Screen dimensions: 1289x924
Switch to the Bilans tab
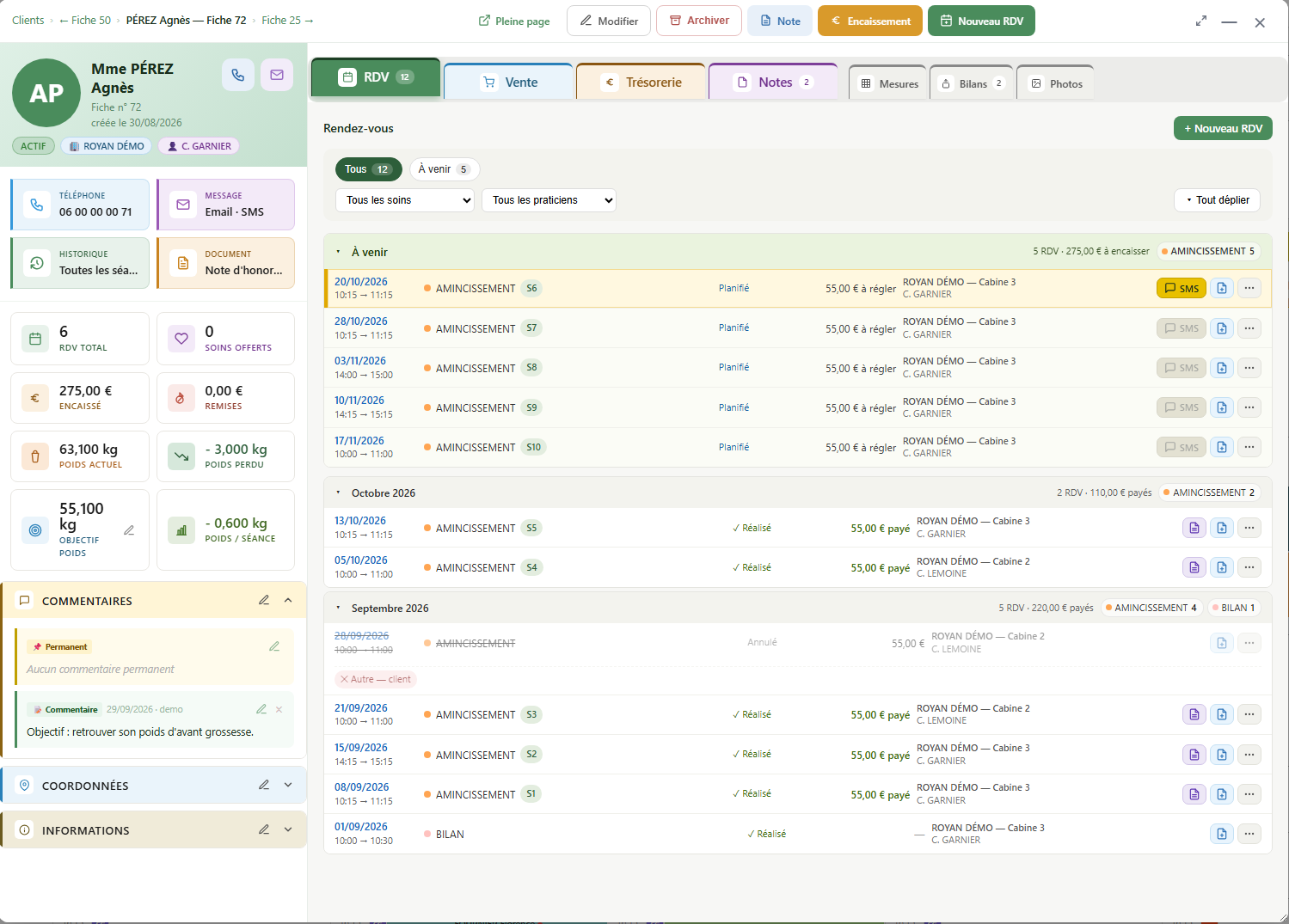point(972,83)
